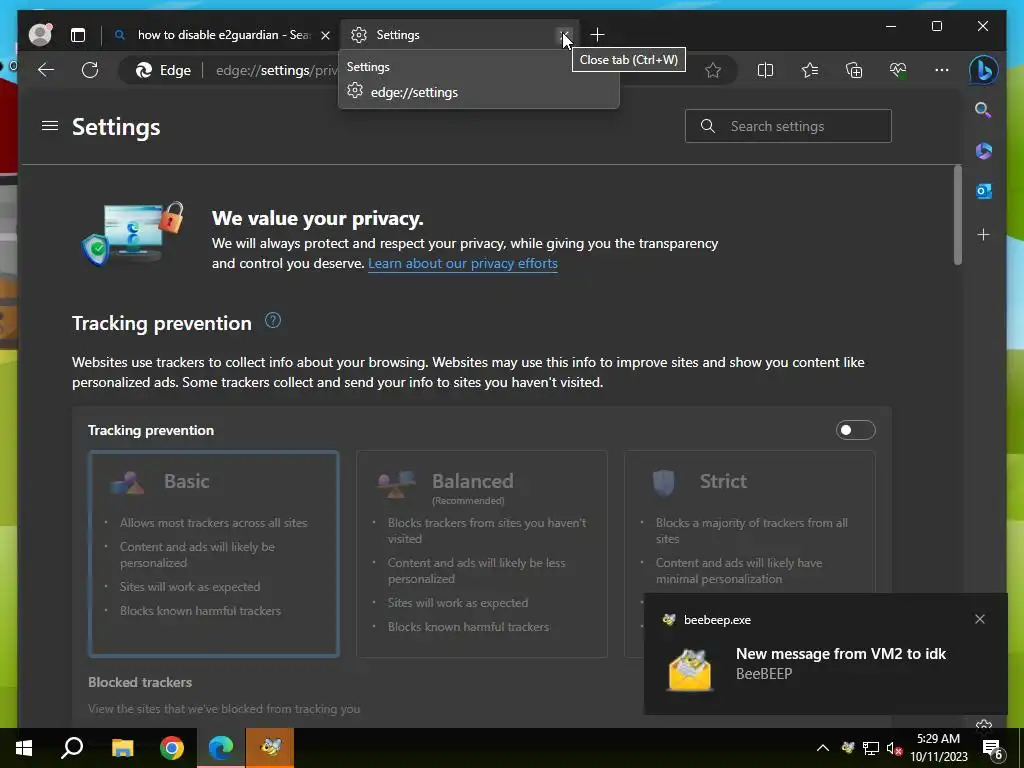Image resolution: width=1024 pixels, height=768 pixels.
Task: Open Collections
Action: click(x=854, y=70)
